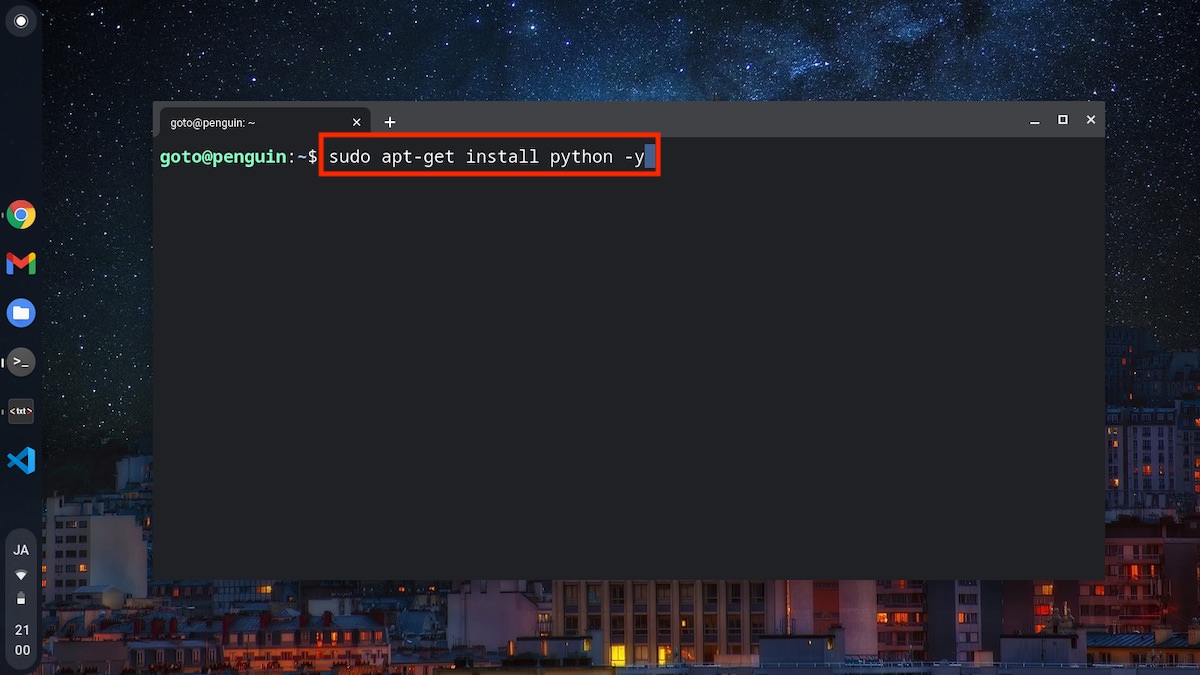The width and height of the screenshot is (1200, 675).
Task: Open the Text editor app icon
Action: [21, 411]
